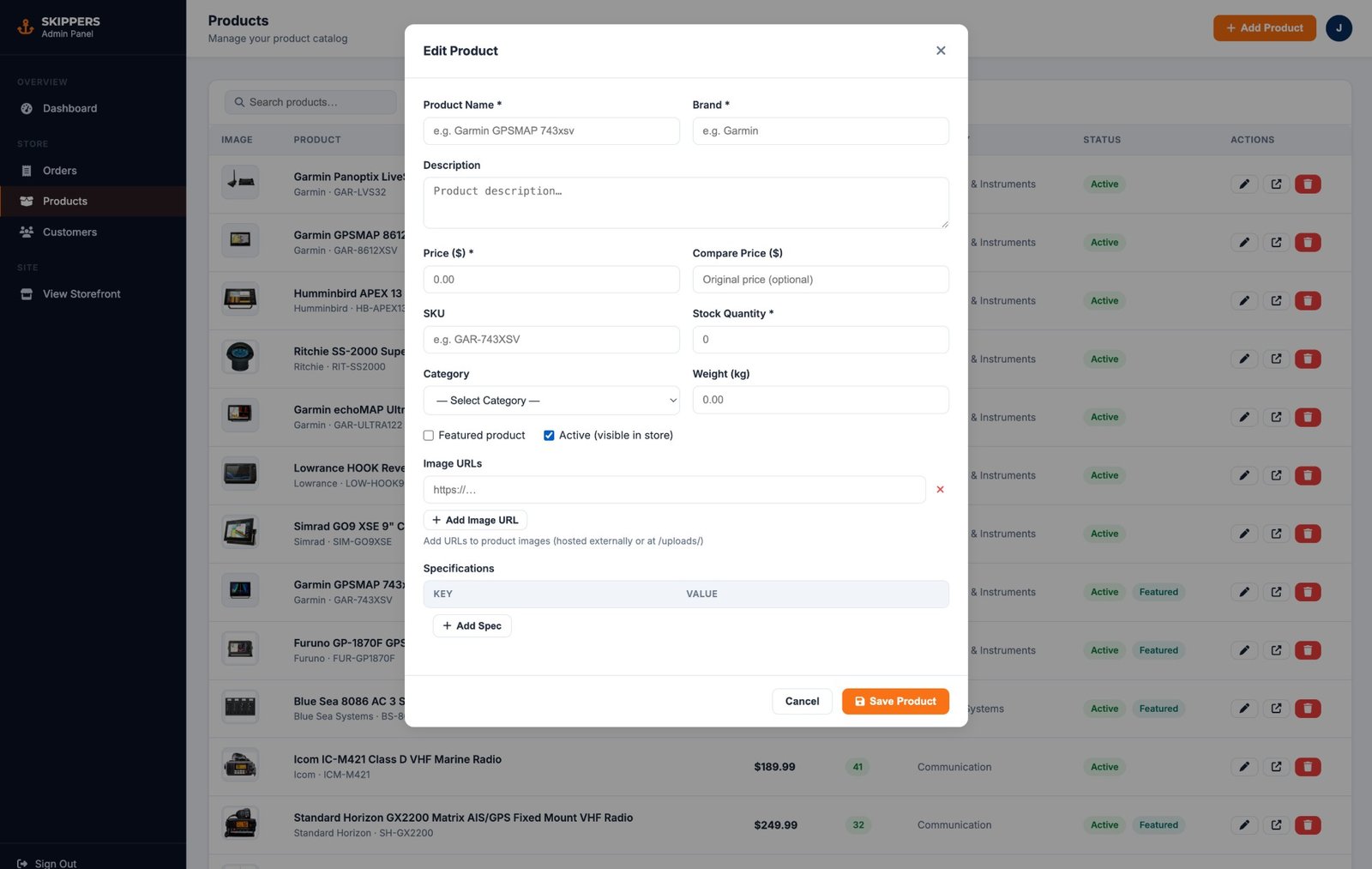Open Orders in sidebar
Image resolution: width=1372 pixels, height=869 pixels.
[93, 171]
